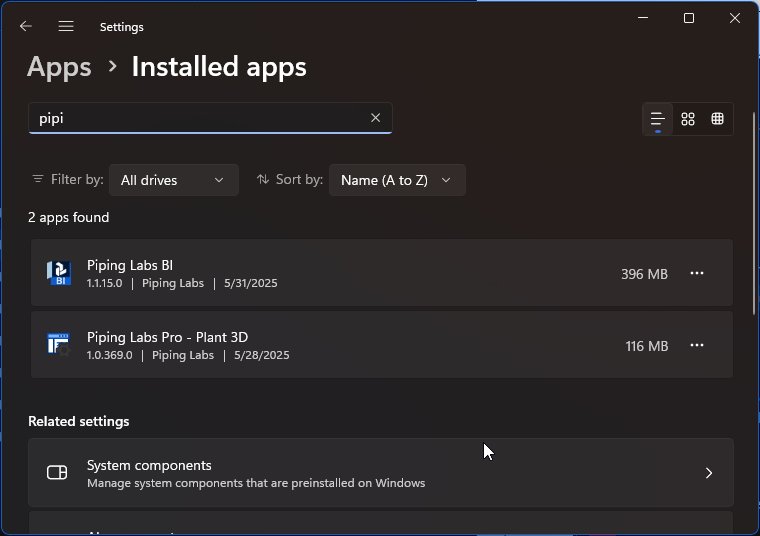Select the Piping Labs BI entry name
The height and width of the screenshot is (536, 760).
pyautogui.click(x=130, y=265)
